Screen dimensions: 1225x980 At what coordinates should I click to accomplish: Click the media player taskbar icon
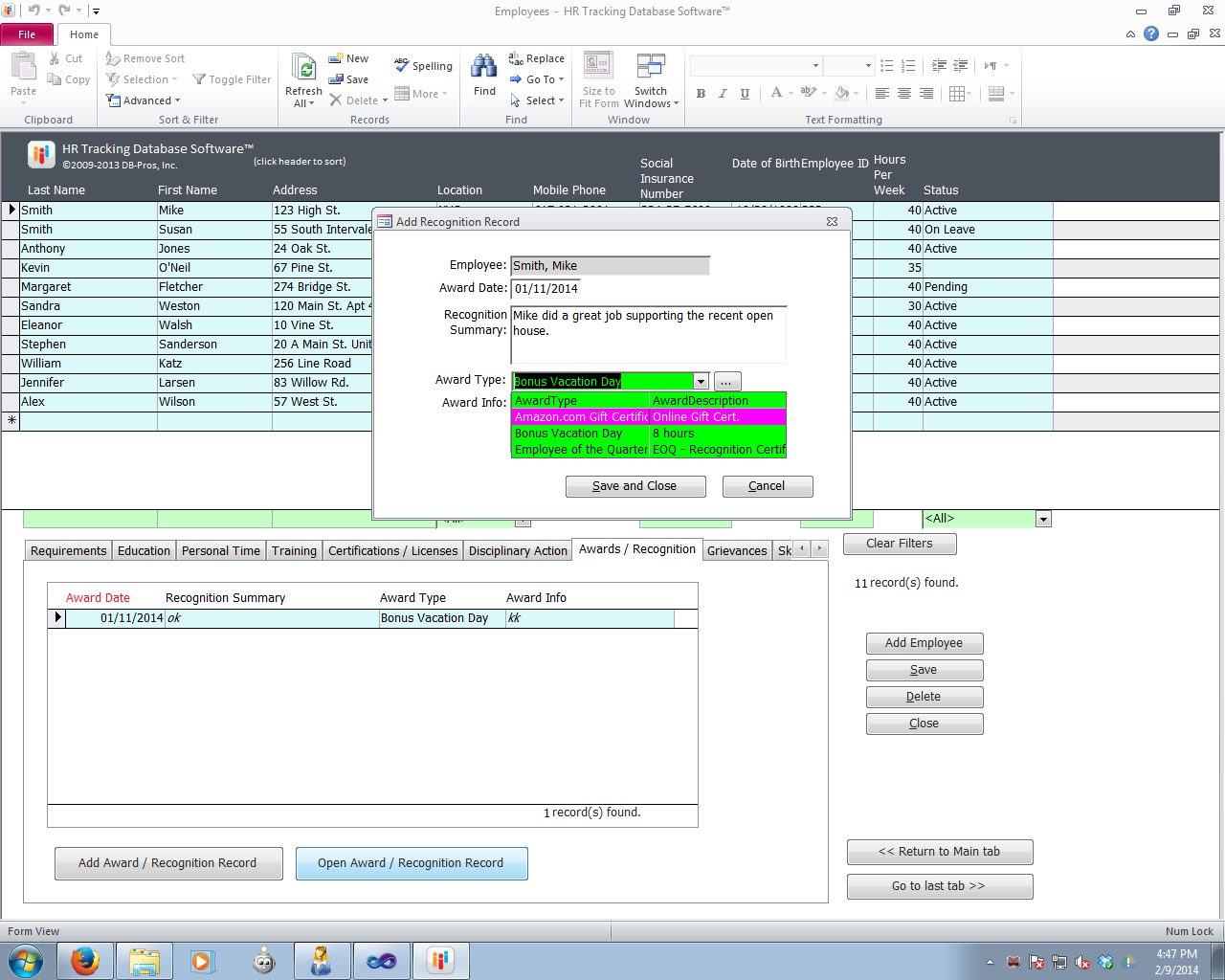[203, 960]
